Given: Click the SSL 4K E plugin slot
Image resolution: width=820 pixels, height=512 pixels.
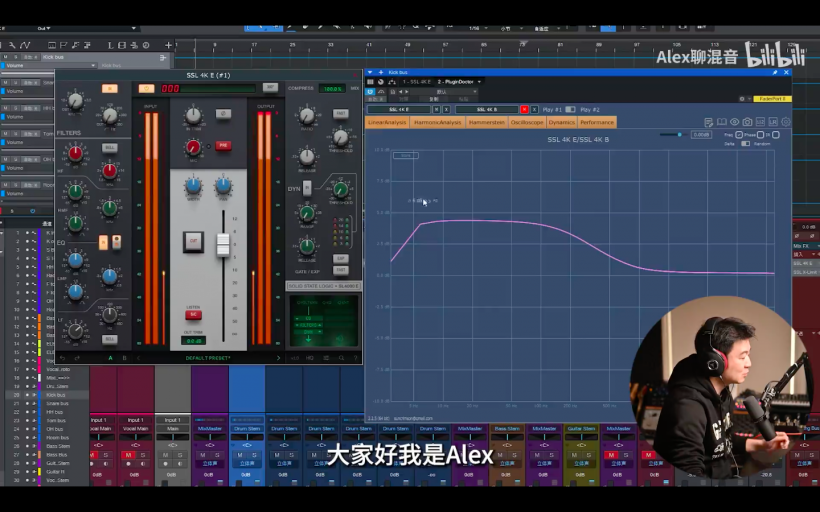Looking at the screenshot, I should 400,110.
